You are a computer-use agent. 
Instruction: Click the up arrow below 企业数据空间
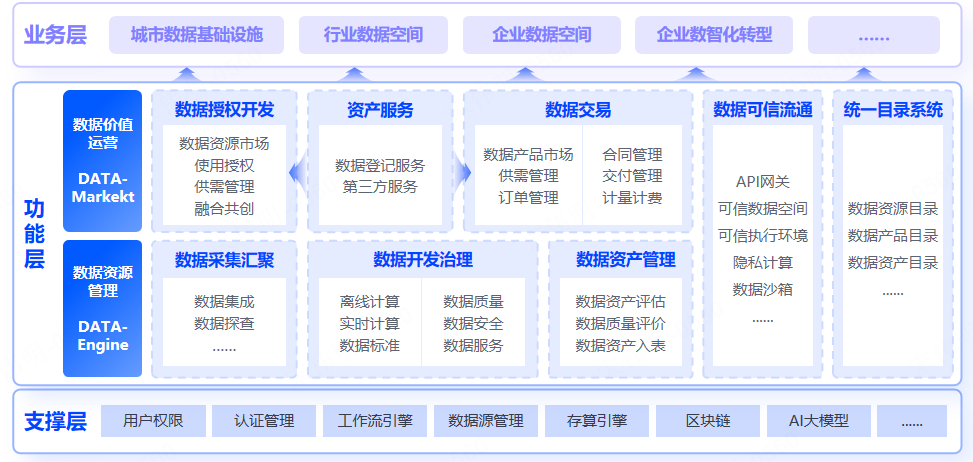click(525, 73)
